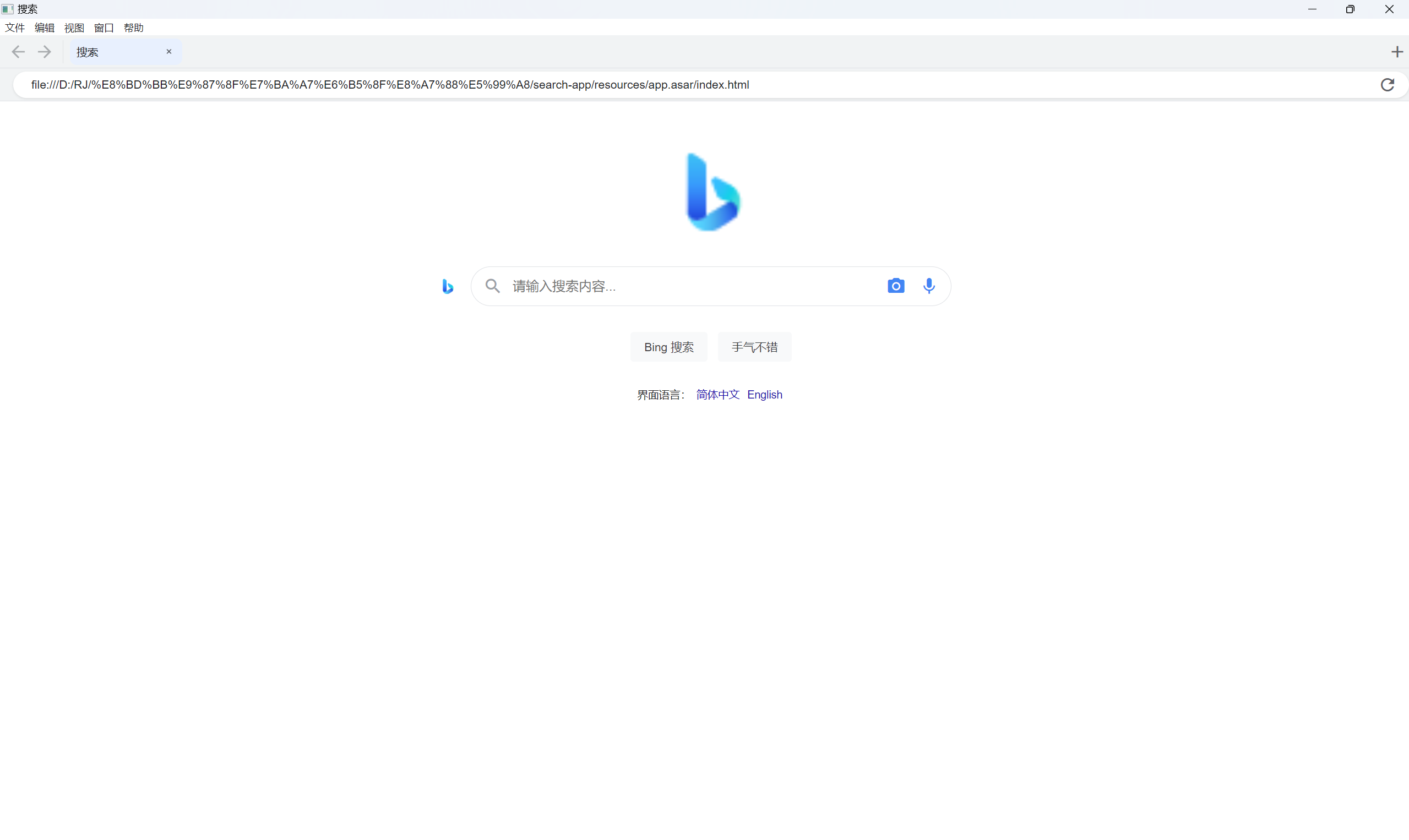The height and width of the screenshot is (840, 1409).
Task: Close the 搜索 tab
Action: click(x=168, y=52)
